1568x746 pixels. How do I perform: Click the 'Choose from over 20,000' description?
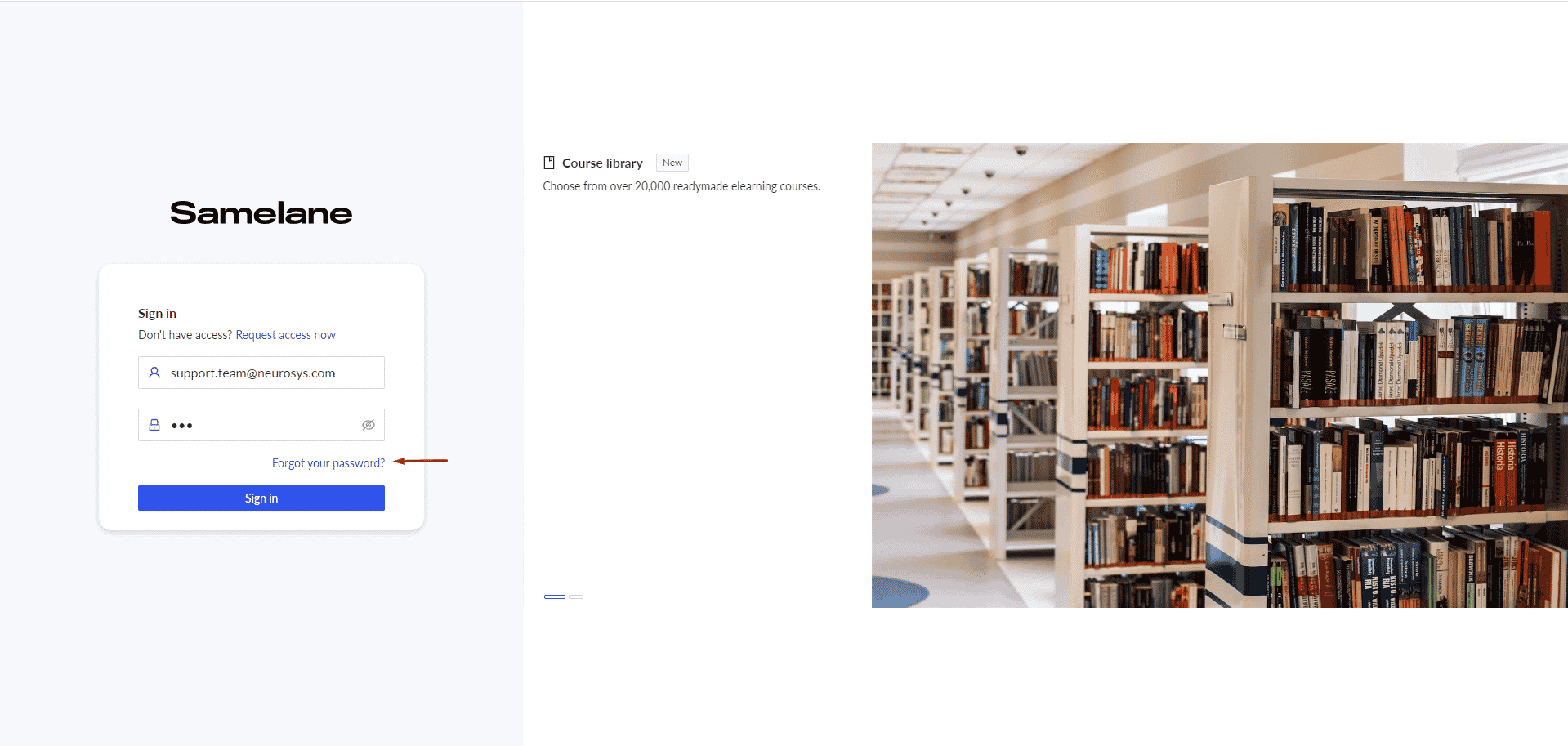681,186
